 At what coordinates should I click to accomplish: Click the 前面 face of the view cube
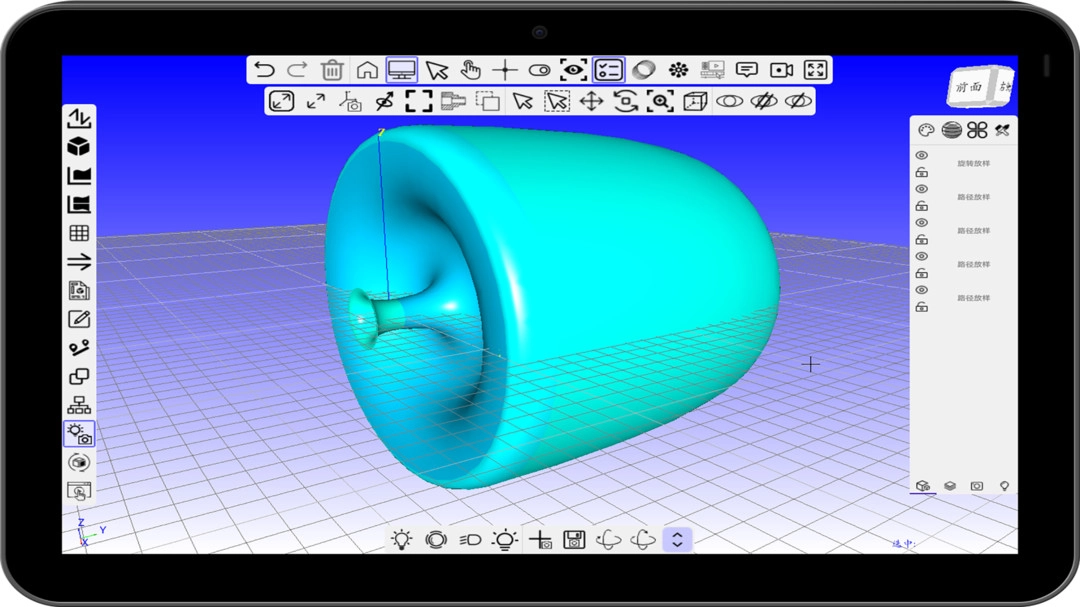click(968, 88)
